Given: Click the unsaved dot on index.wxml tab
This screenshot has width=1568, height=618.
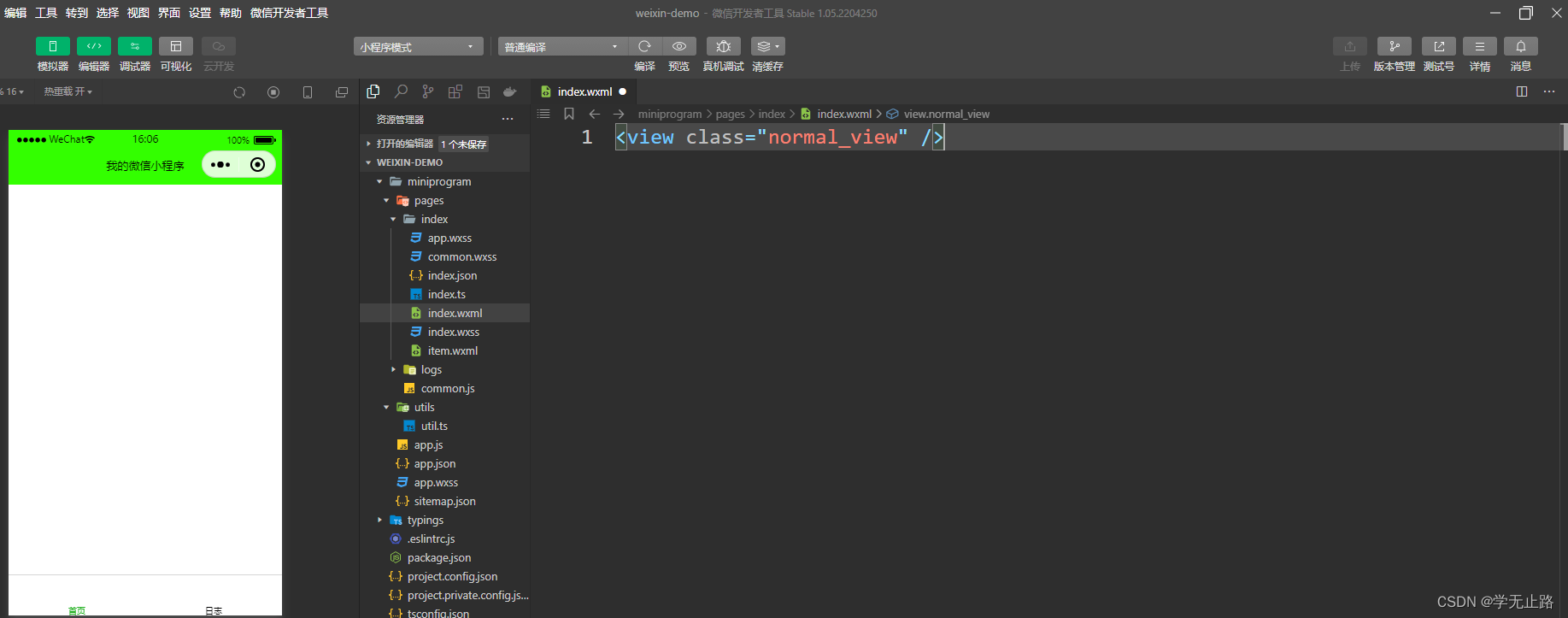Looking at the screenshot, I should (623, 91).
